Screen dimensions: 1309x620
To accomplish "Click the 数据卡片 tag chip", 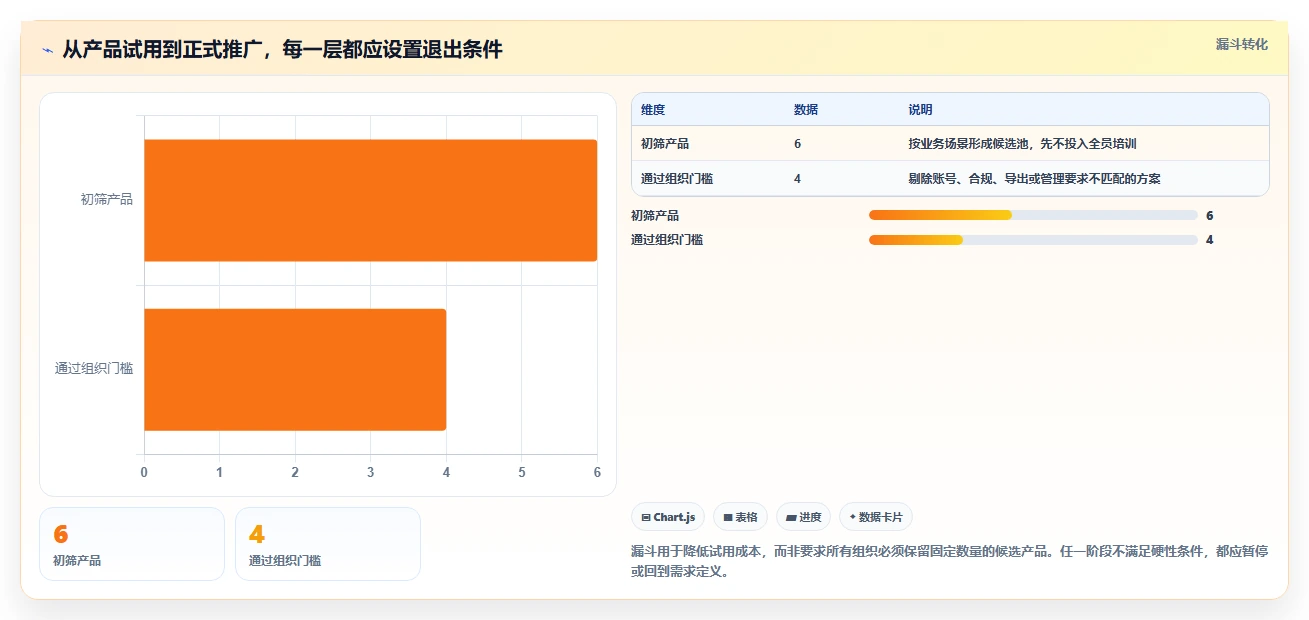I will coord(876,517).
